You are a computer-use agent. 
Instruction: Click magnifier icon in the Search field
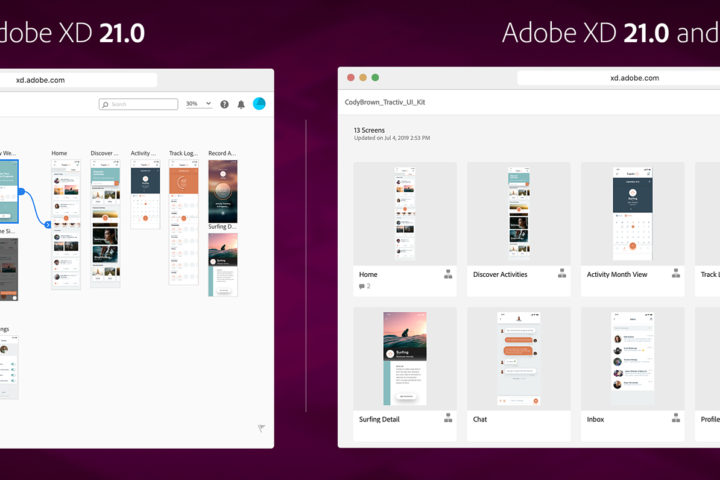[x=105, y=104]
